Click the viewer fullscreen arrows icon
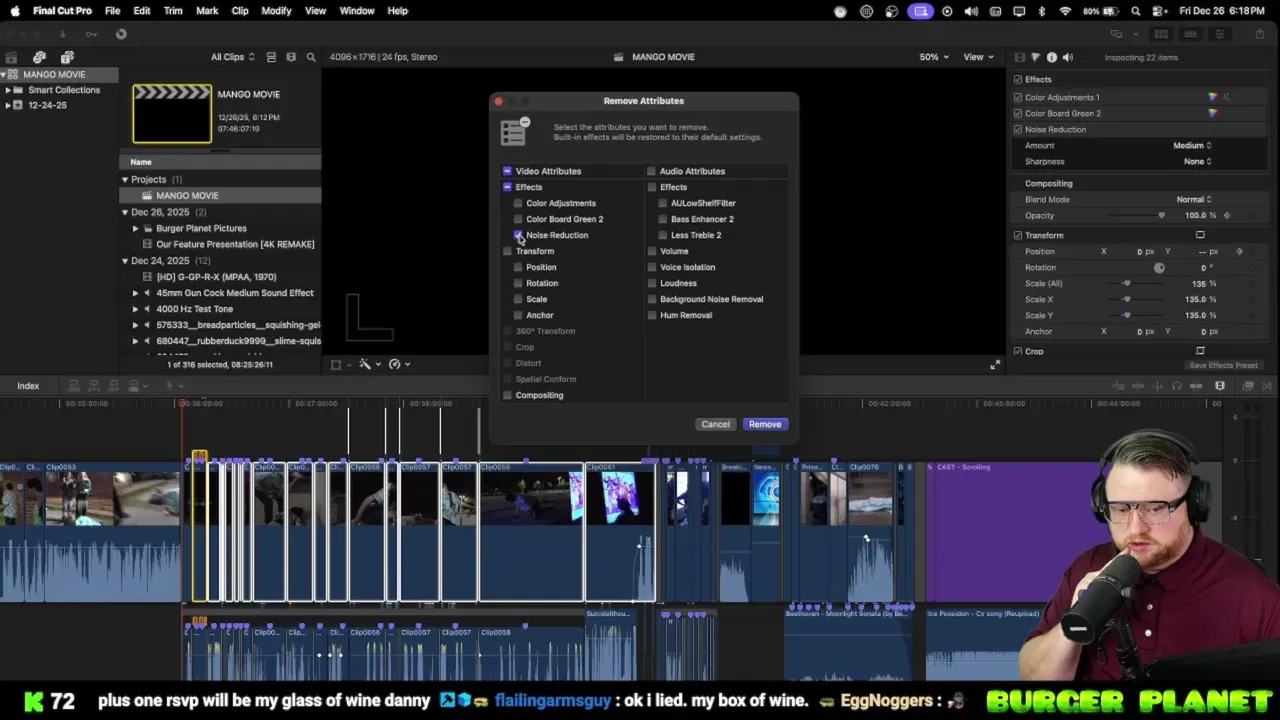This screenshot has width=1280, height=720. (994, 365)
